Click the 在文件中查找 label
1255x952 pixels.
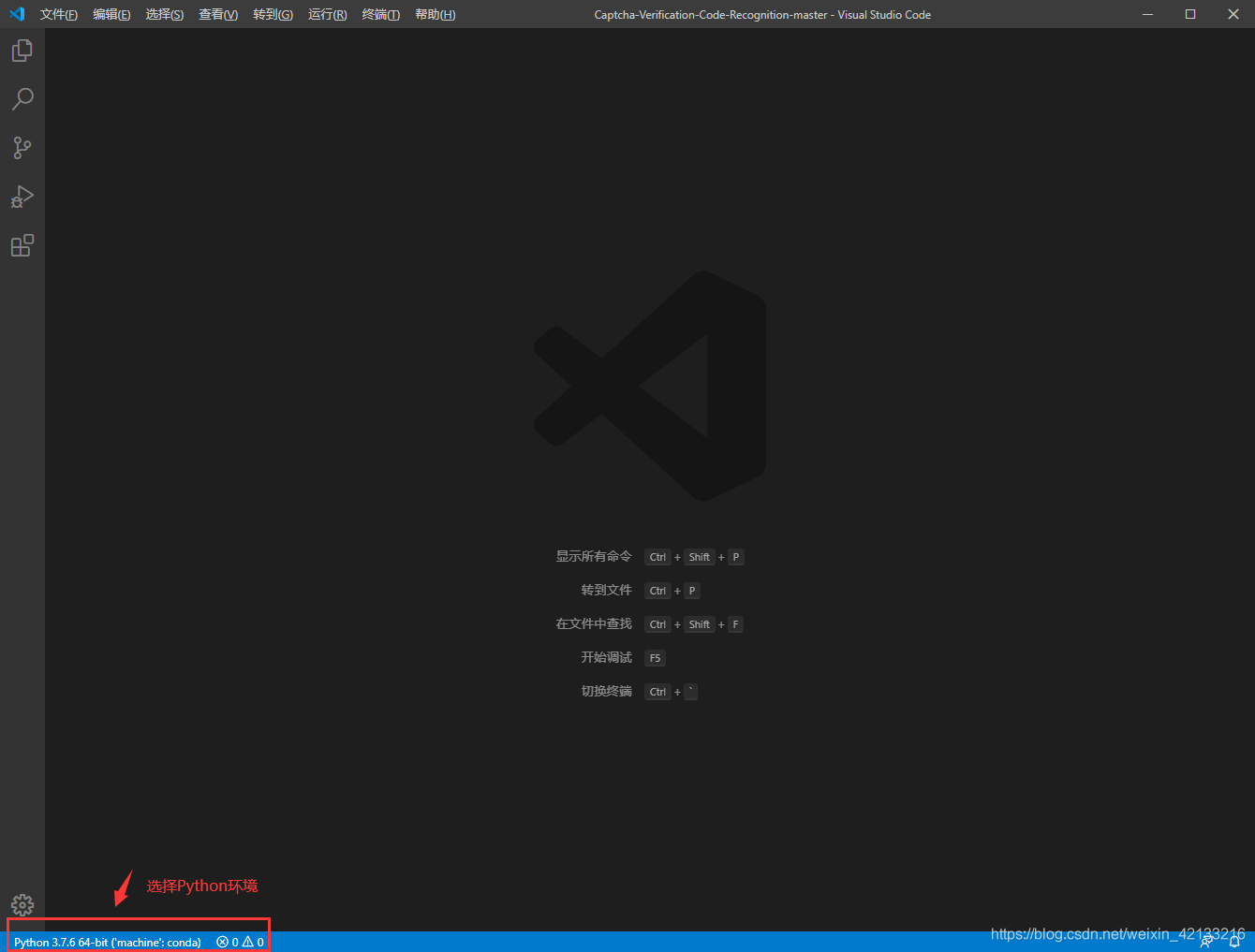[x=594, y=623]
